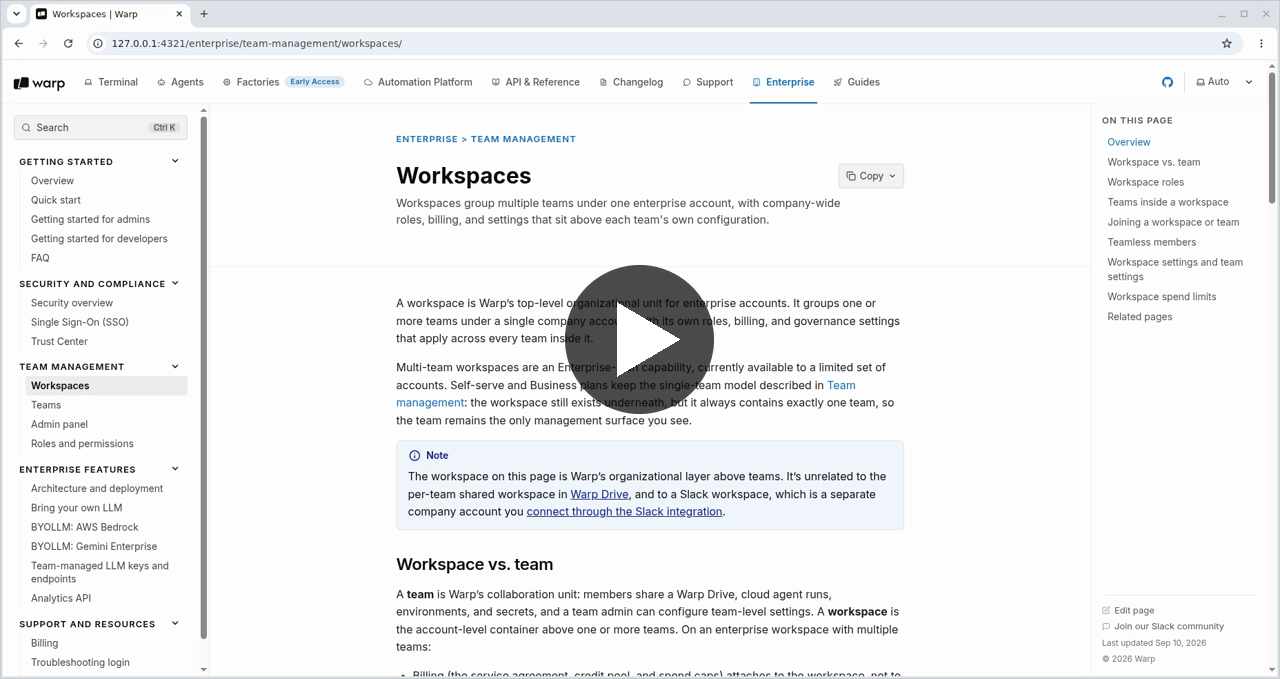Open a new browser tab
Viewport: 1280px width, 679px height.
pos(204,14)
